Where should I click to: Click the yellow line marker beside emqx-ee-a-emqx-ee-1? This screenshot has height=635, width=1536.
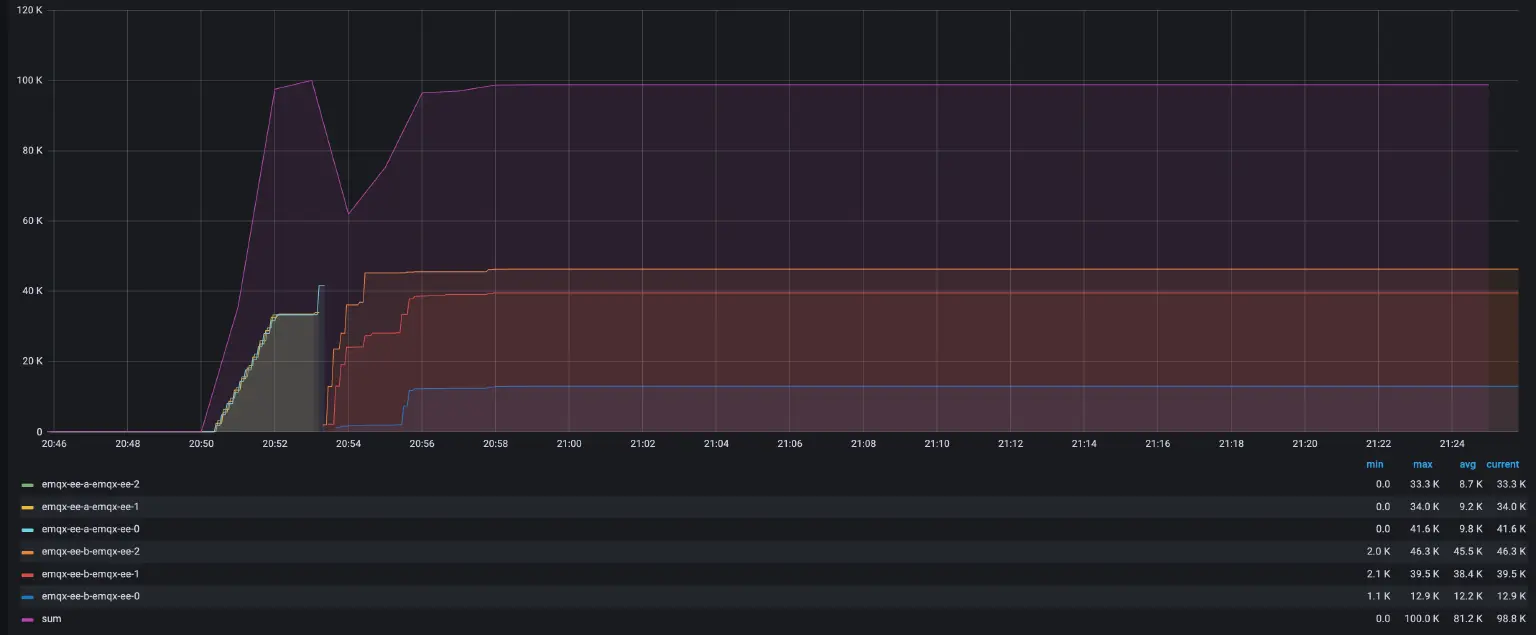28,506
